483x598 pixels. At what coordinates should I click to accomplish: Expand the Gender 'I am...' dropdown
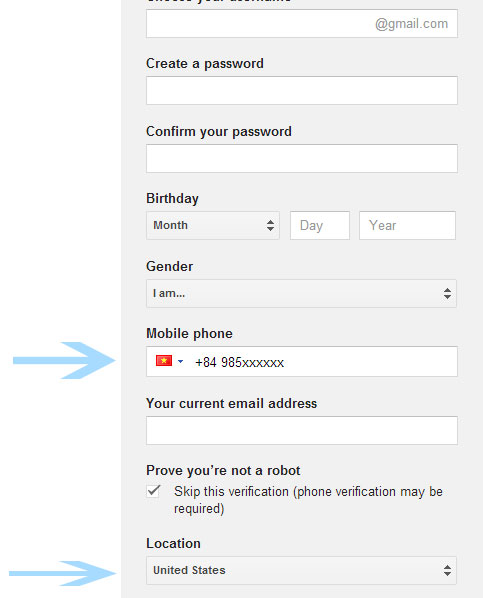301,293
